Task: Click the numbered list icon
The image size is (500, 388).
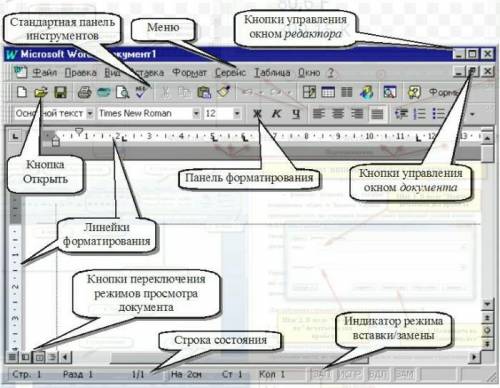Action: point(419,114)
